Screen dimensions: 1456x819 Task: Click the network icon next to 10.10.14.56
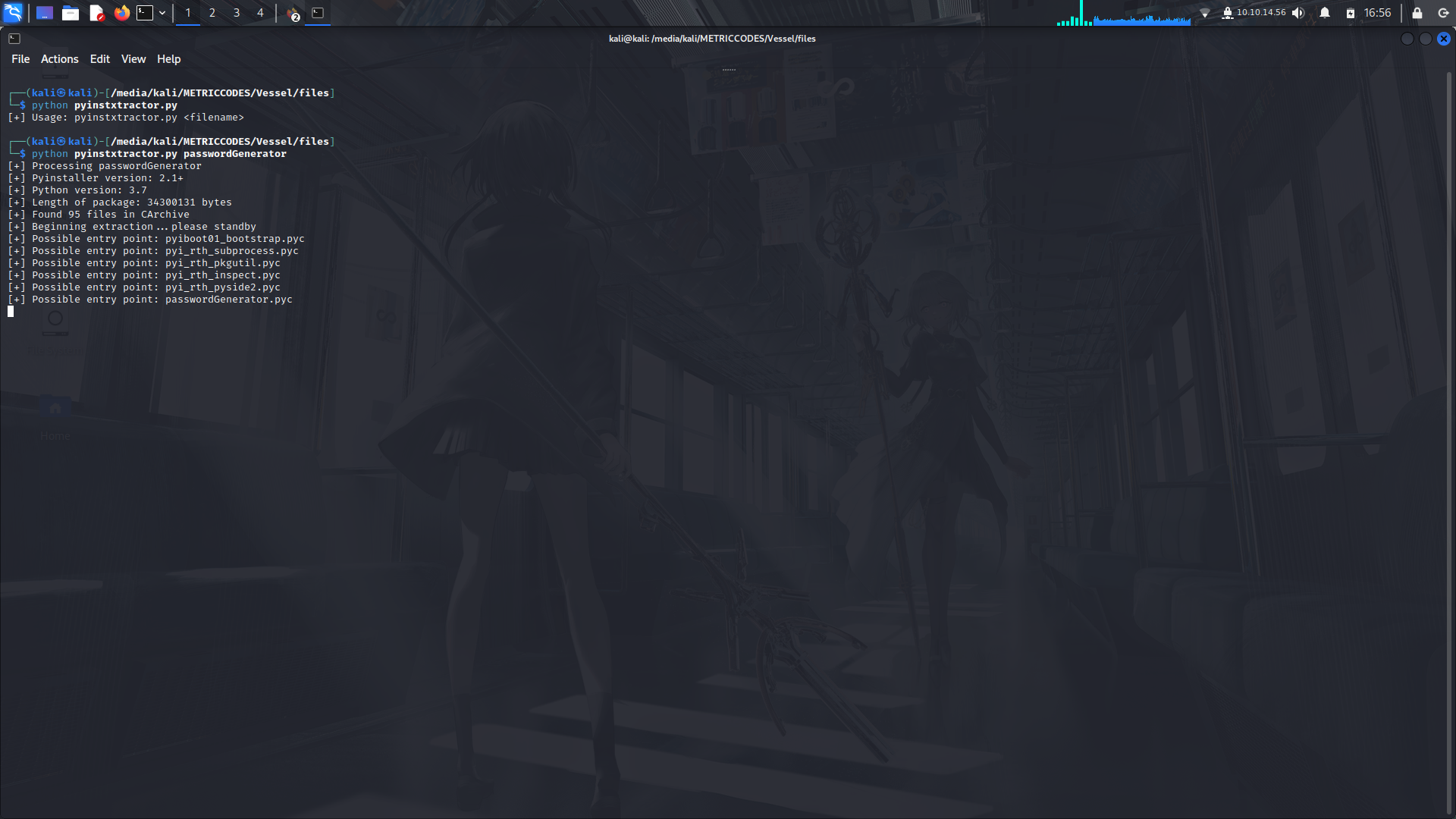click(1228, 12)
